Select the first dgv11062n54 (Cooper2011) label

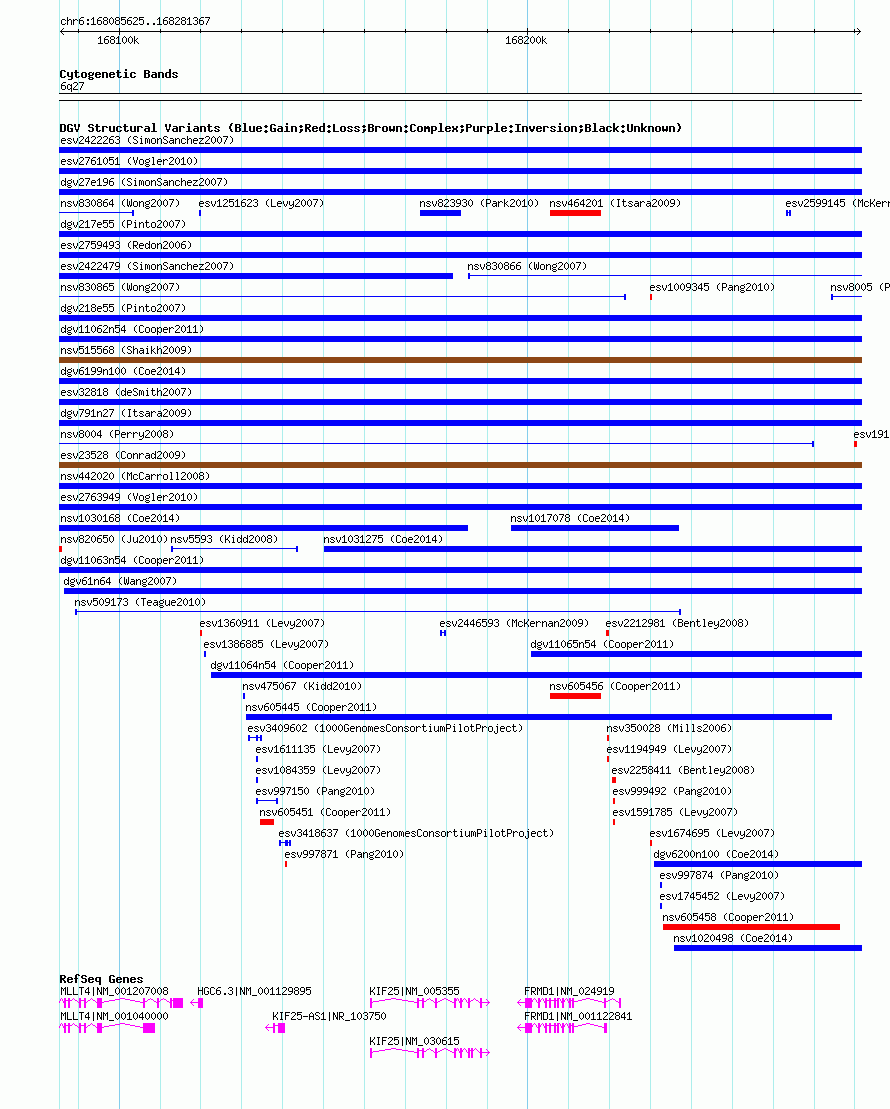132,330
